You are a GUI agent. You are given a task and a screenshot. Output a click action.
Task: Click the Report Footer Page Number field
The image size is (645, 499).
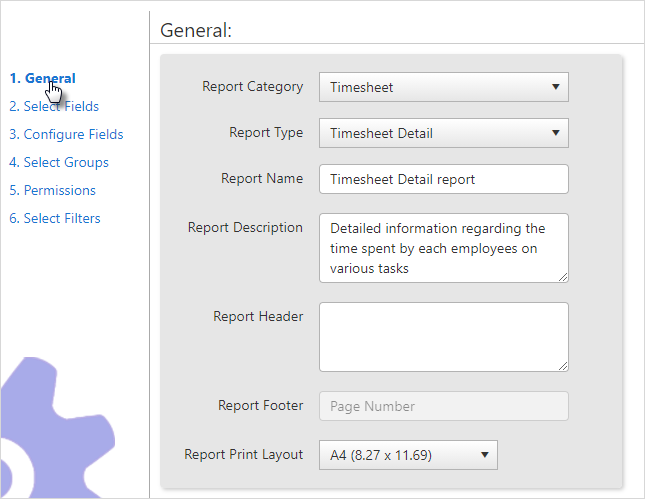444,406
